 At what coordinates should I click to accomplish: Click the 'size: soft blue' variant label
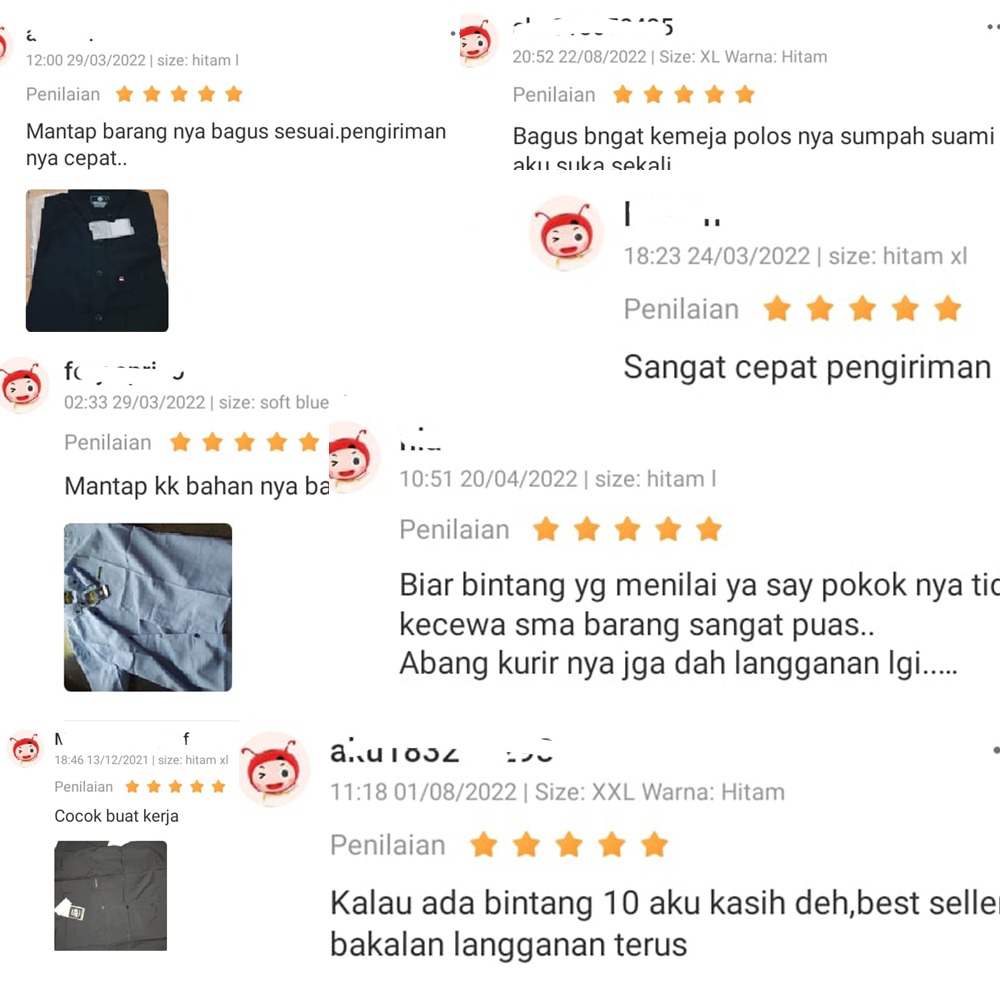click(x=274, y=402)
